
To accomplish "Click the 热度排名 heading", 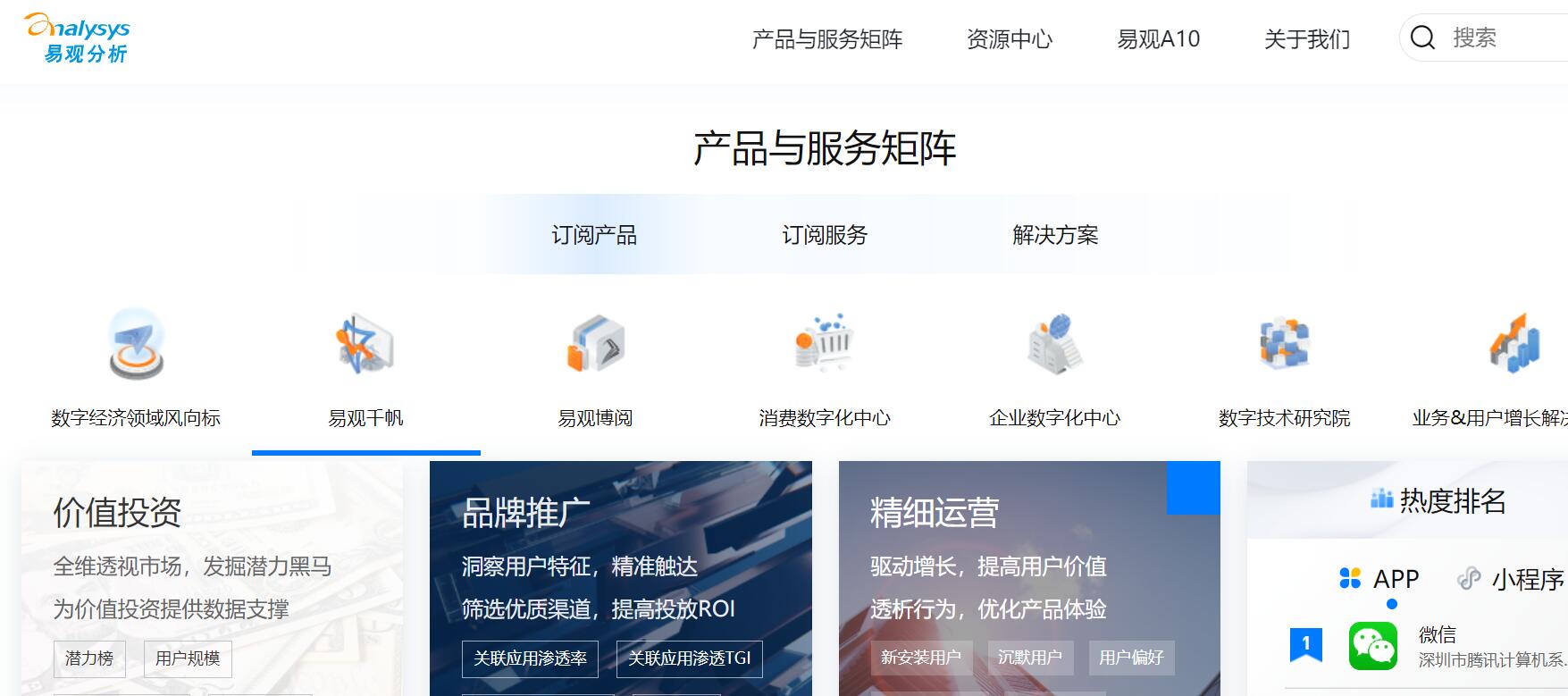I will click(x=1453, y=500).
